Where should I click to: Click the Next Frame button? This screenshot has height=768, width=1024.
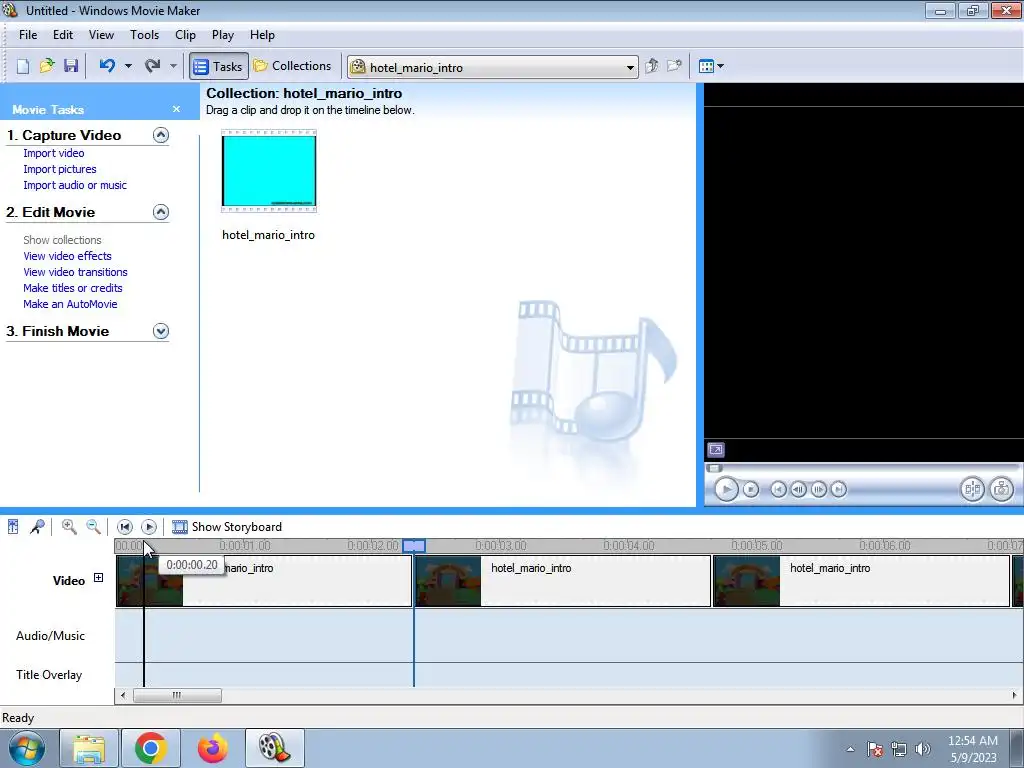click(818, 489)
